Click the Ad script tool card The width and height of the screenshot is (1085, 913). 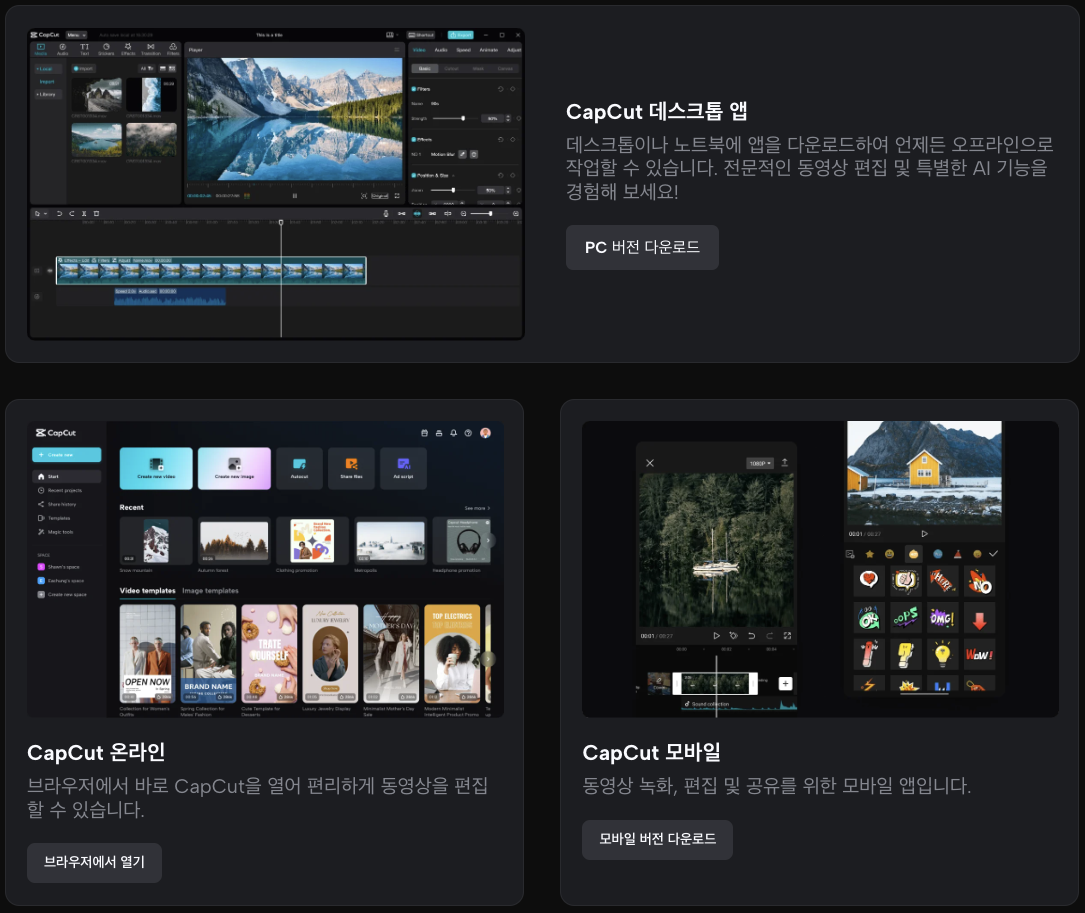click(x=403, y=469)
